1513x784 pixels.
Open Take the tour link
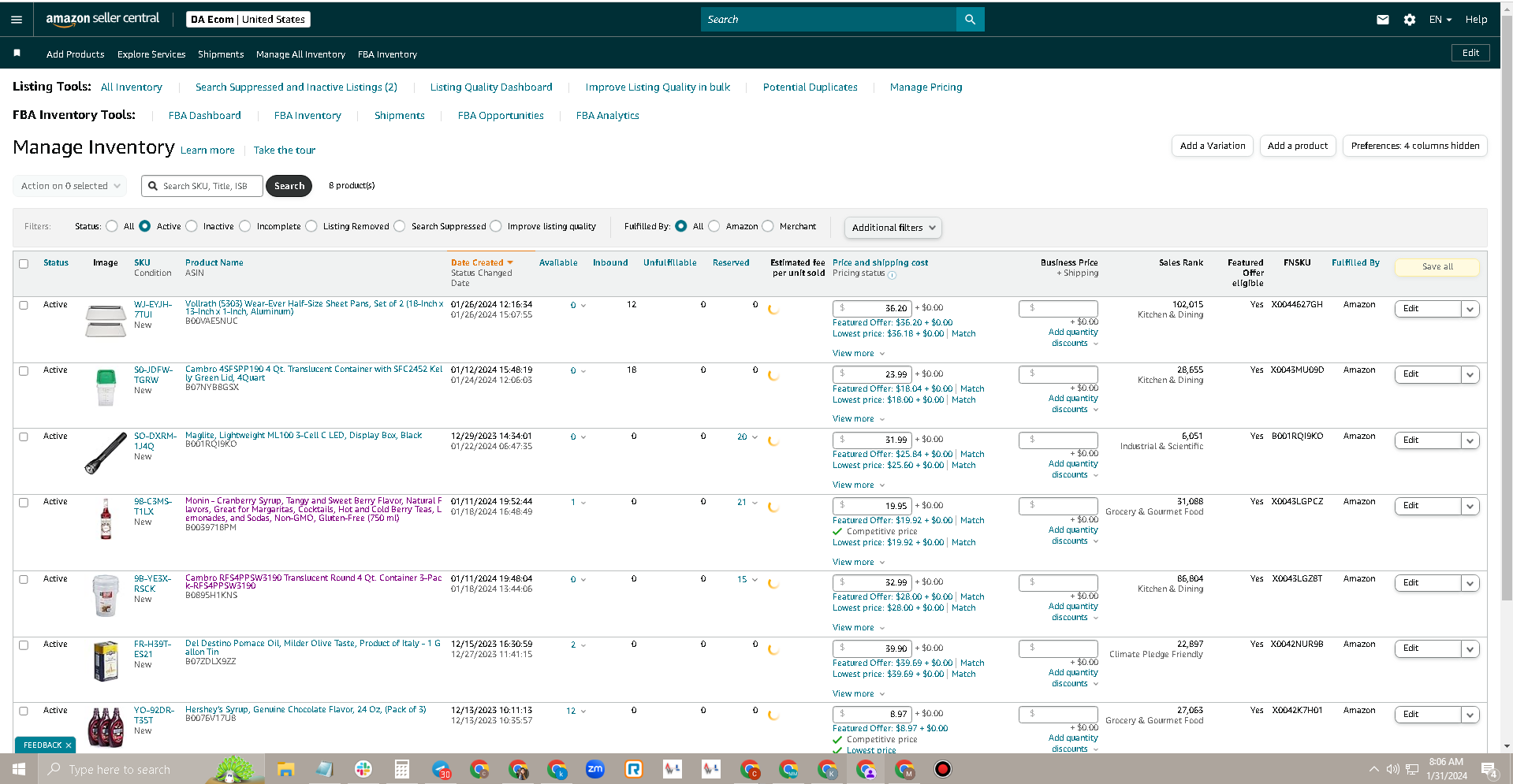(285, 150)
